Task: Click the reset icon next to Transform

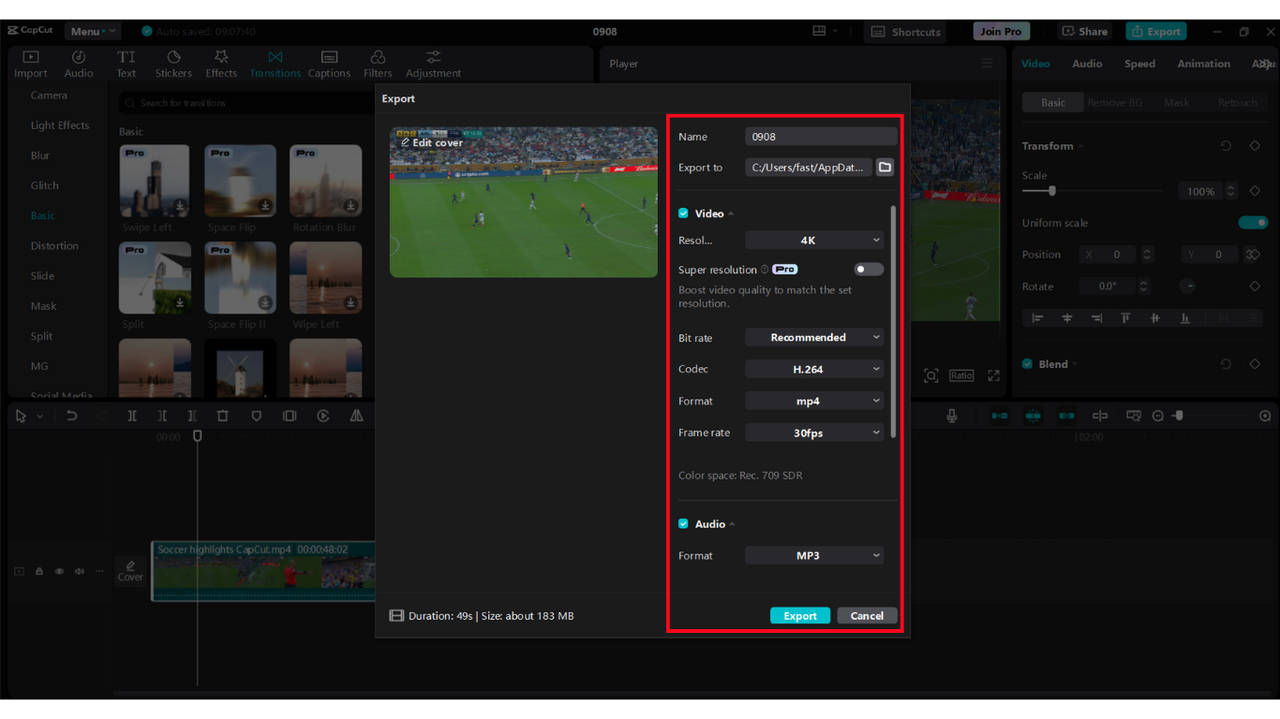Action: click(1226, 146)
